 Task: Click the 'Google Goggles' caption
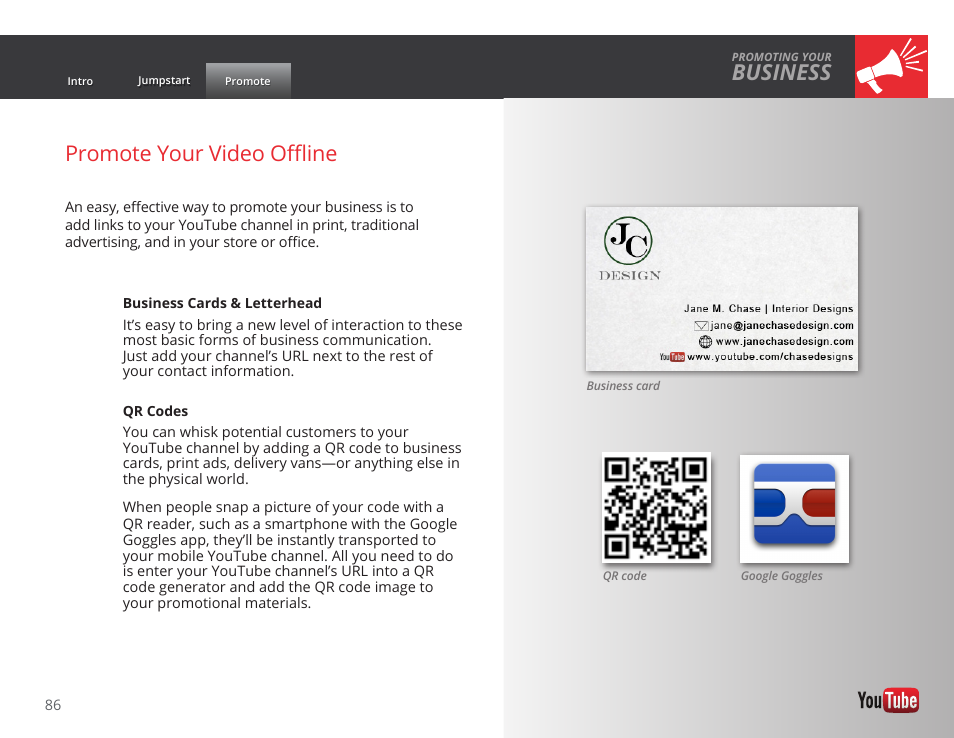[x=781, y=576]
